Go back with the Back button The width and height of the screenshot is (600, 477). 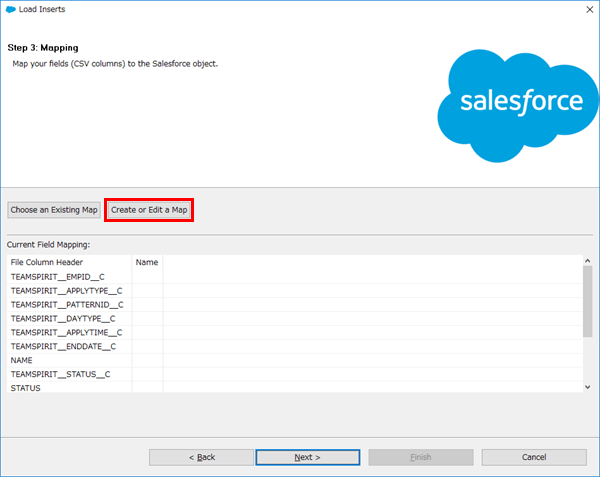pyautogui.click(x=202, y=457)
